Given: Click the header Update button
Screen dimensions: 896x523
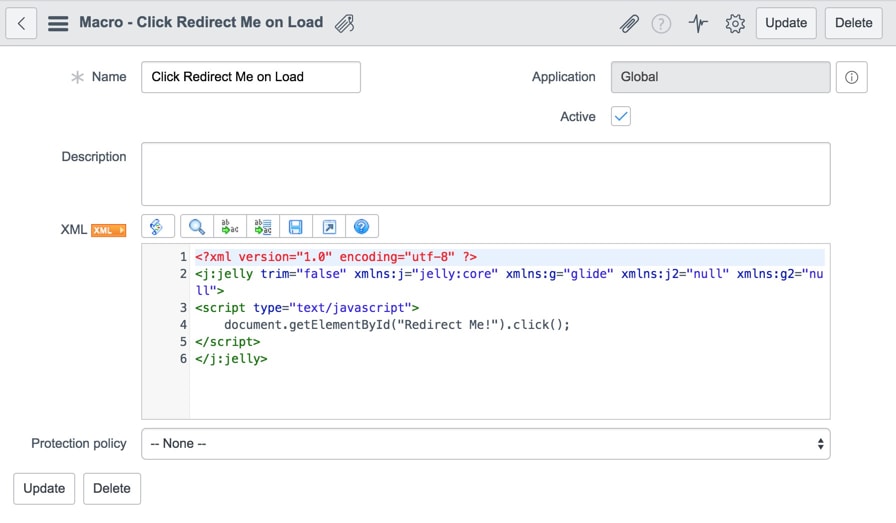Looking at the screenshot, I should tap(786, 23).
